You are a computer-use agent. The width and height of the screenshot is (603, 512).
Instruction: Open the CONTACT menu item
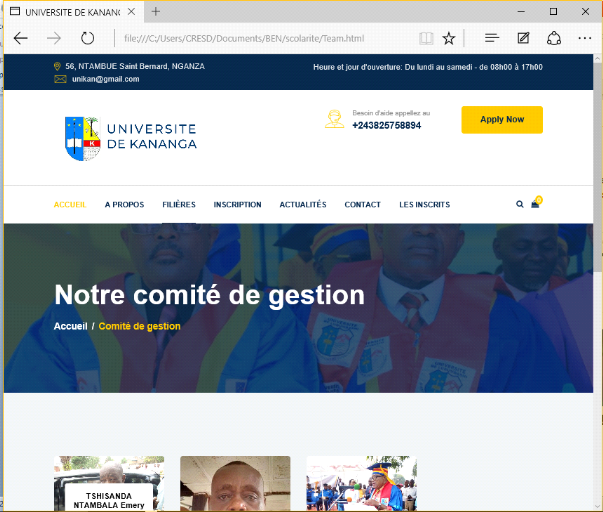tap(362, 205)
